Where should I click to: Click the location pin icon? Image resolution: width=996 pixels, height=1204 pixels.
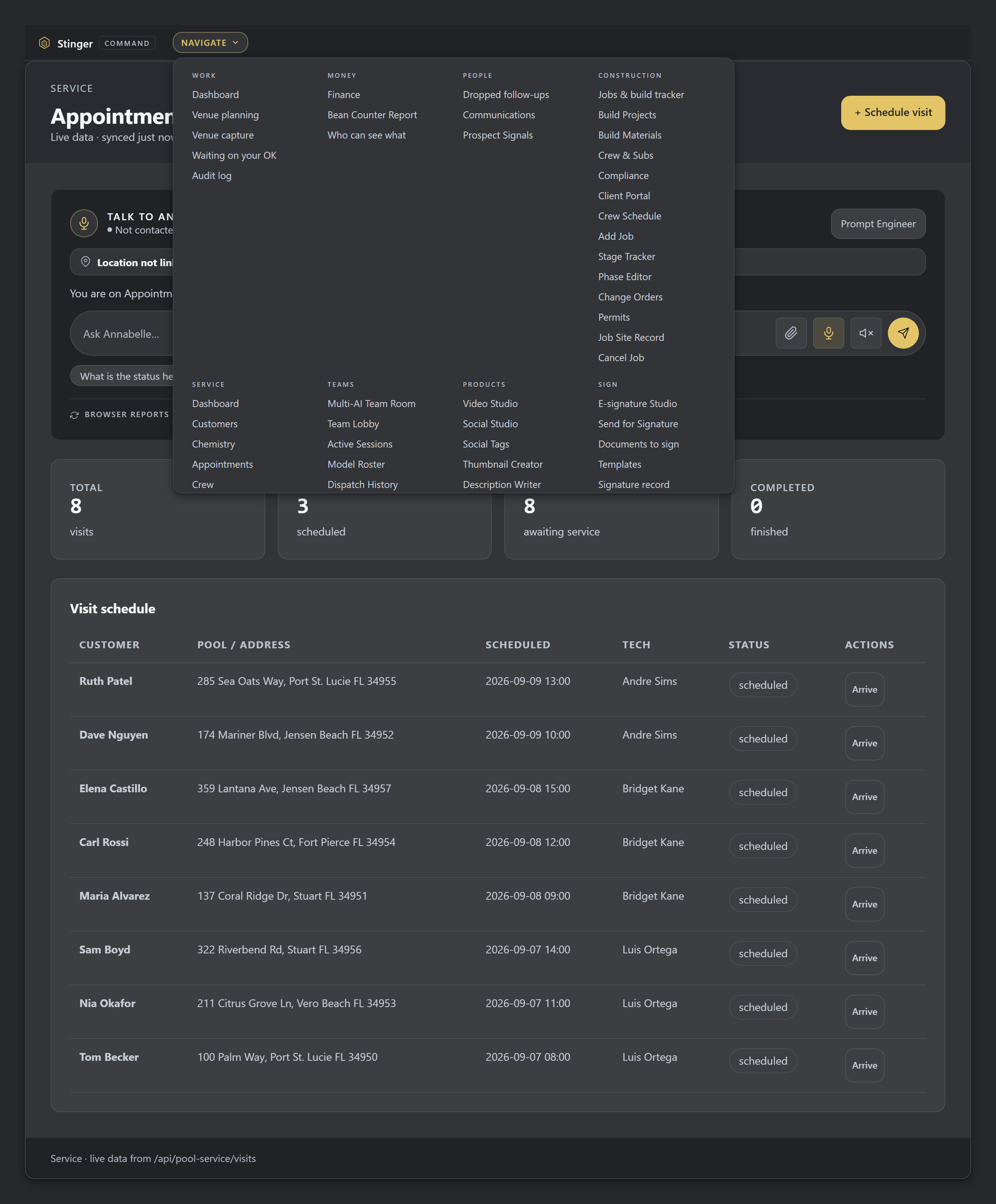point(85,262)
